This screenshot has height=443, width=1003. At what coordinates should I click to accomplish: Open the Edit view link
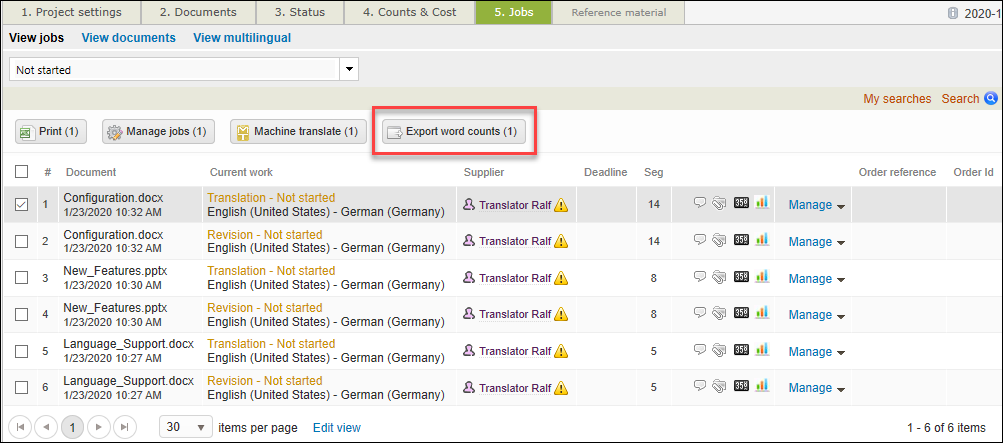(336, 427)
